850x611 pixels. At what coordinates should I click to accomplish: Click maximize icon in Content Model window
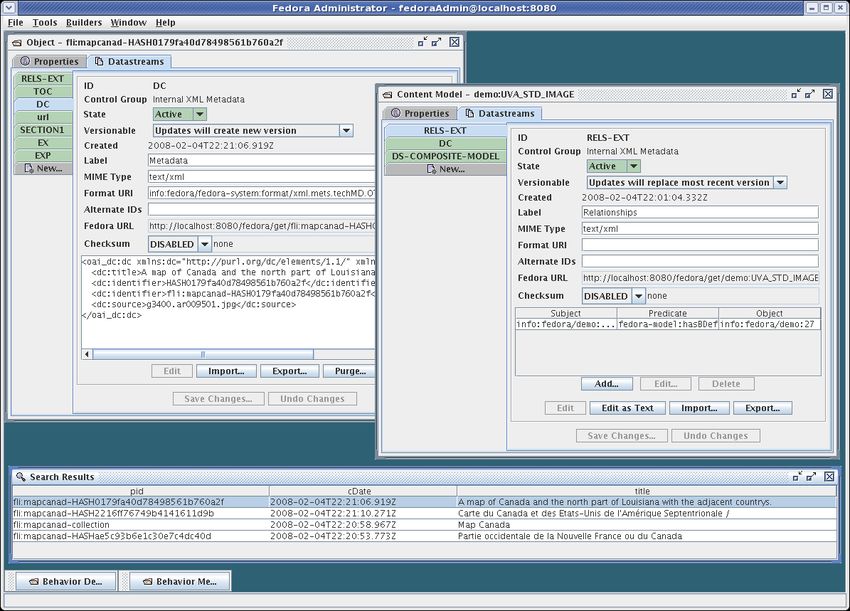[810, 94]
